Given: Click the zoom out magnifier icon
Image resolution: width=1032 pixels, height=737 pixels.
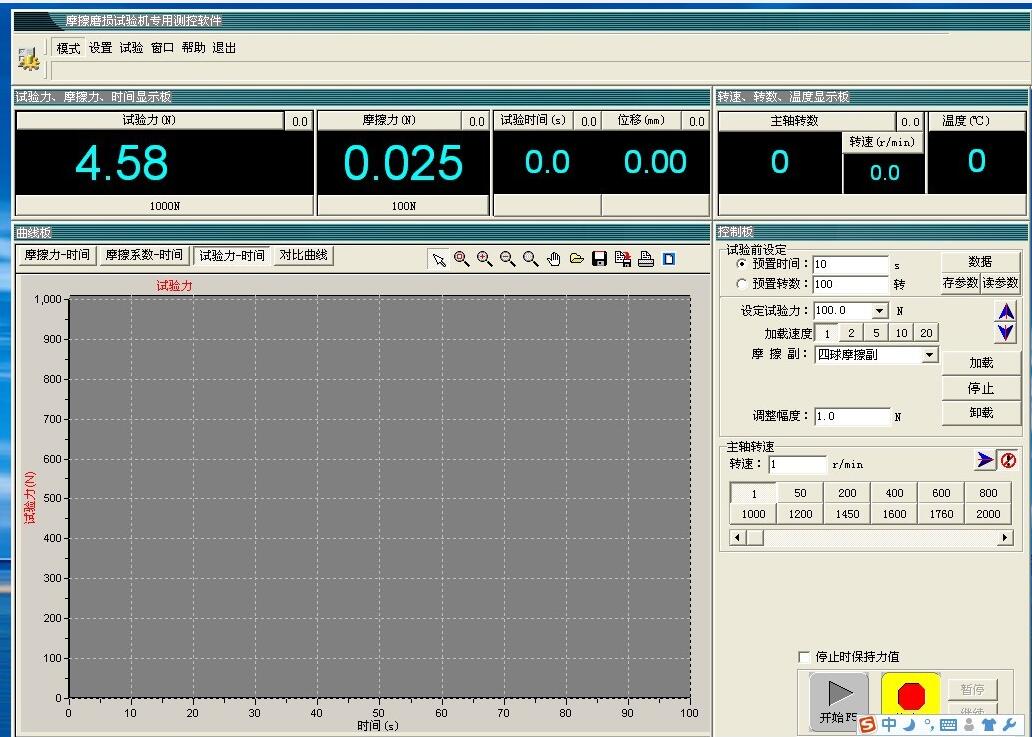Looking at the screenshot, I should [x=508, y=259].
